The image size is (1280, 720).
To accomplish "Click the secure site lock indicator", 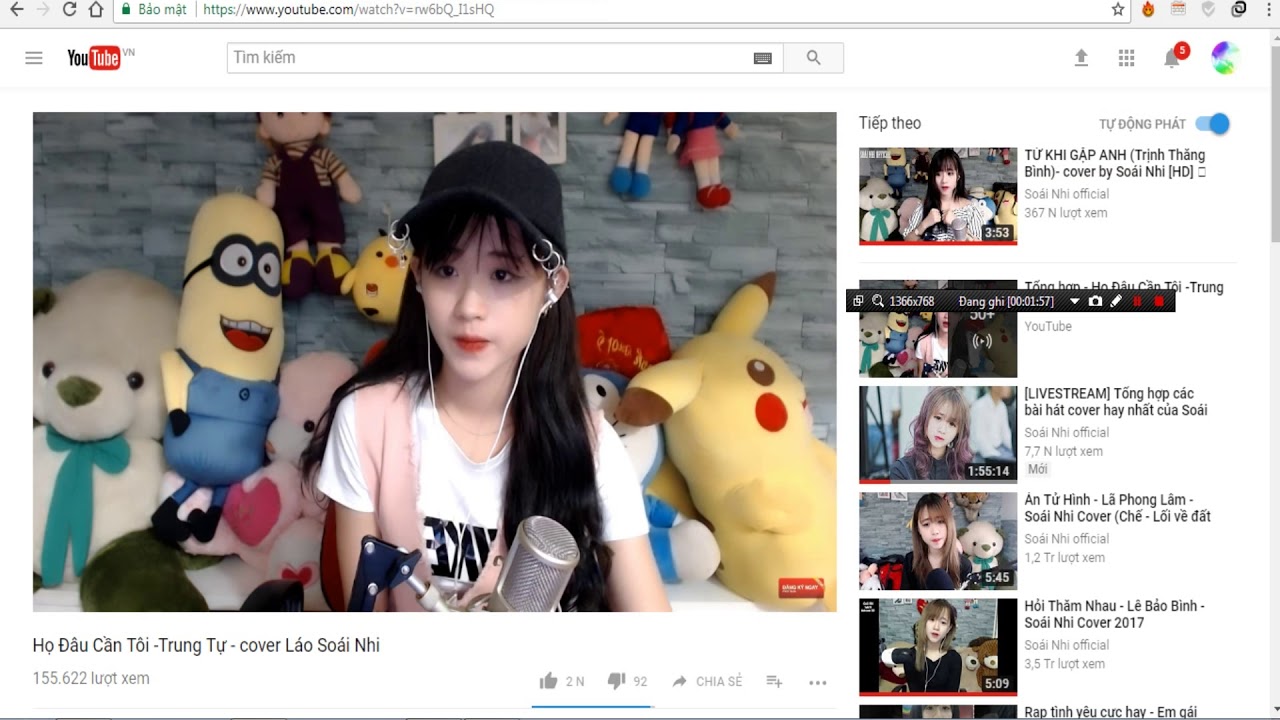I will pos(154,10).
